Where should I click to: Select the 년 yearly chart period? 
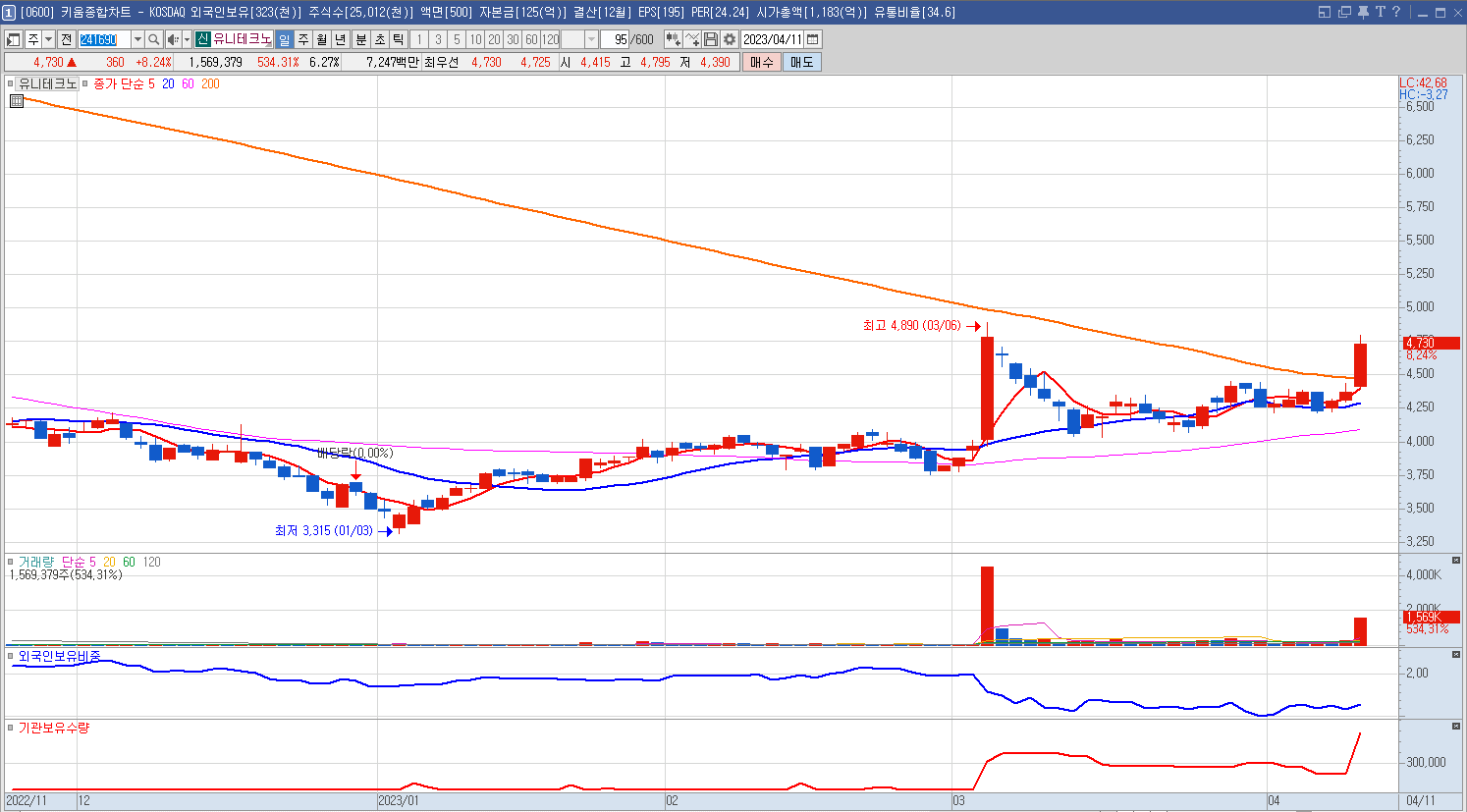pyautogui.click(x=341, y=39)
